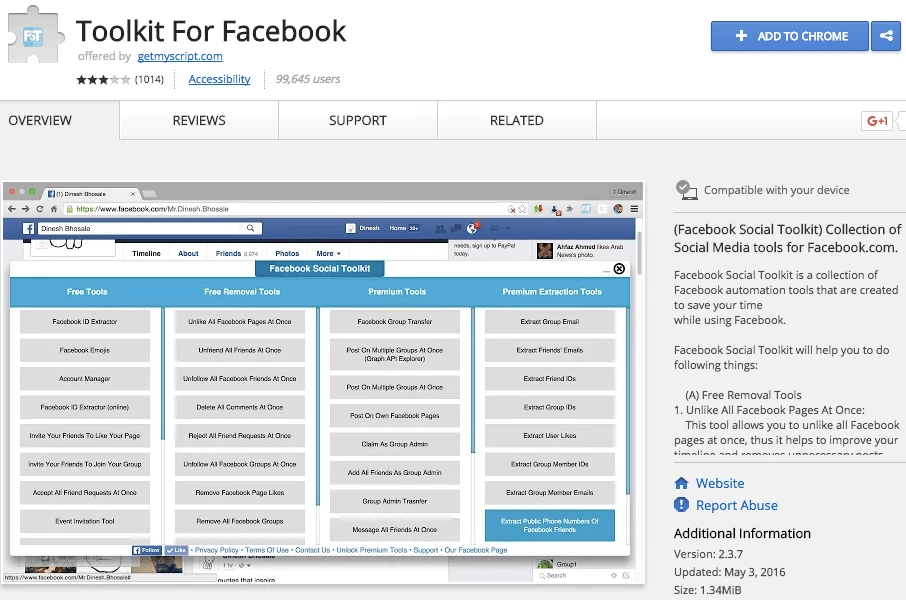
Task: Click the Extract Public Phone Numbers highlighted button
Action: (x=550, y=525)
